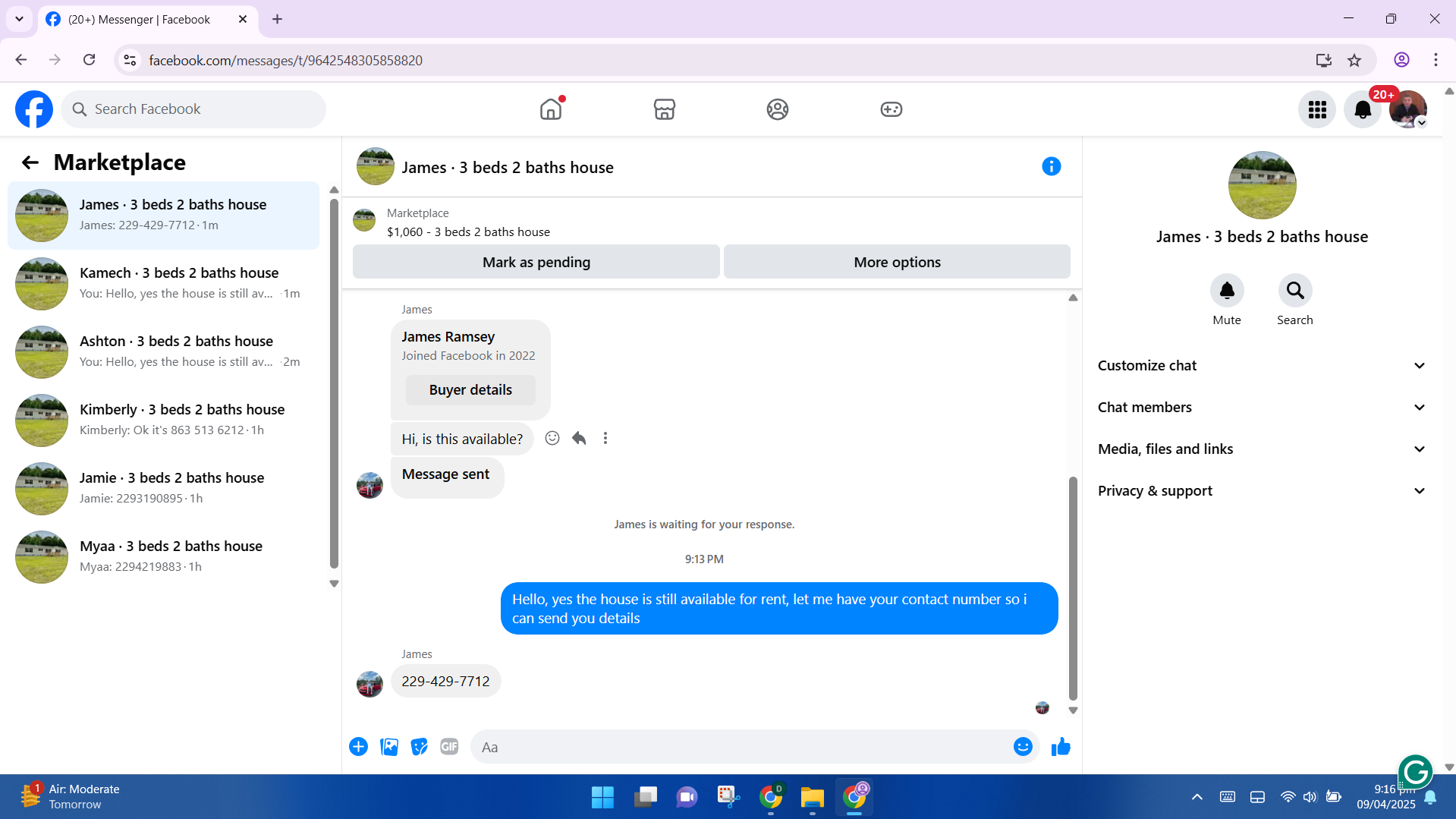View James listing photo in right panel
The image size is (1456, 819).
(1262, 185)
